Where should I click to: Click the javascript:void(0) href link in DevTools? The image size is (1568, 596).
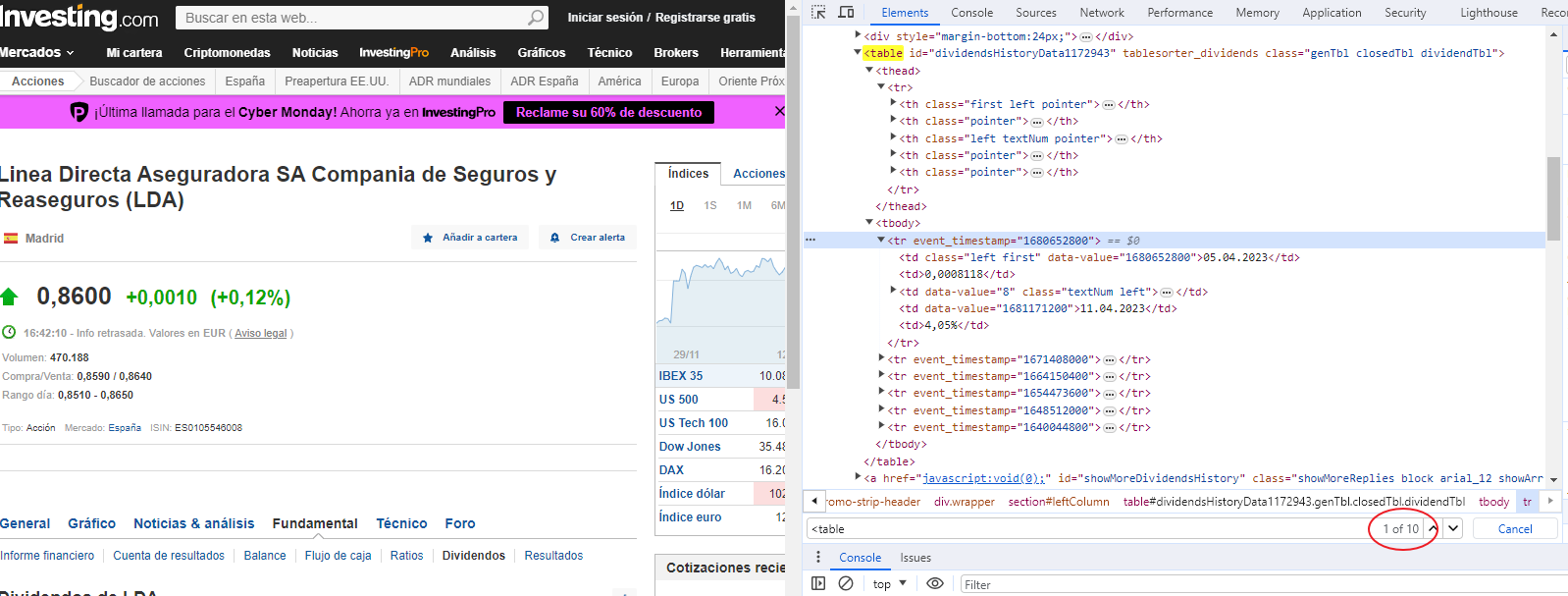click(982, 478)
